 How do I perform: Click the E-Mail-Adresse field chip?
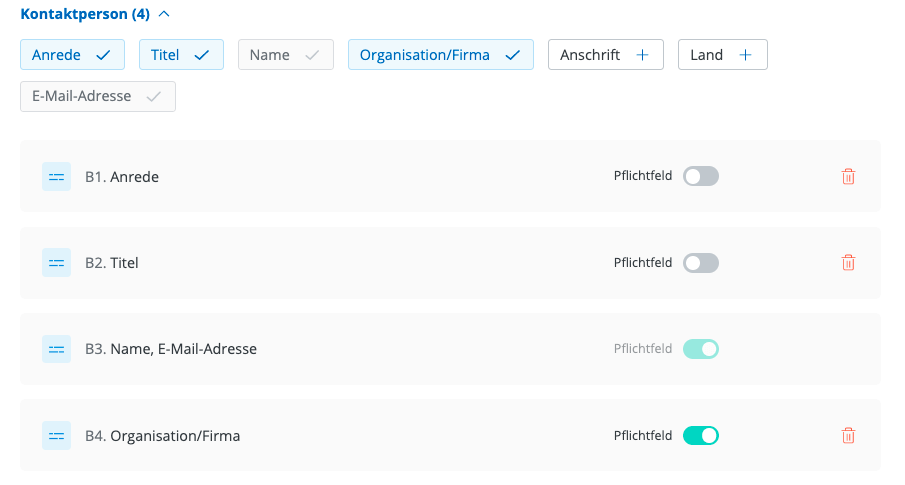coord(97,97)
